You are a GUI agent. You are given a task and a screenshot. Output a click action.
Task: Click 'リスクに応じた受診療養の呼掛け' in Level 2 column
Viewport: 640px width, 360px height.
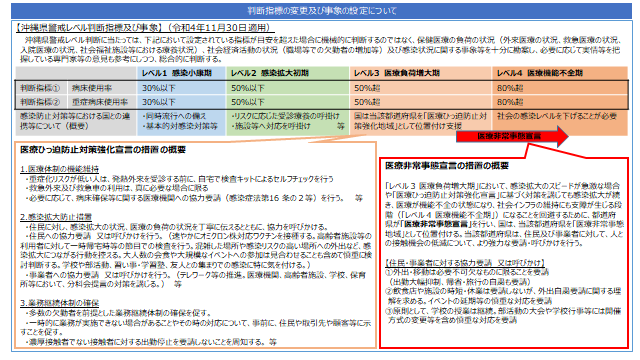pos(285,116)
